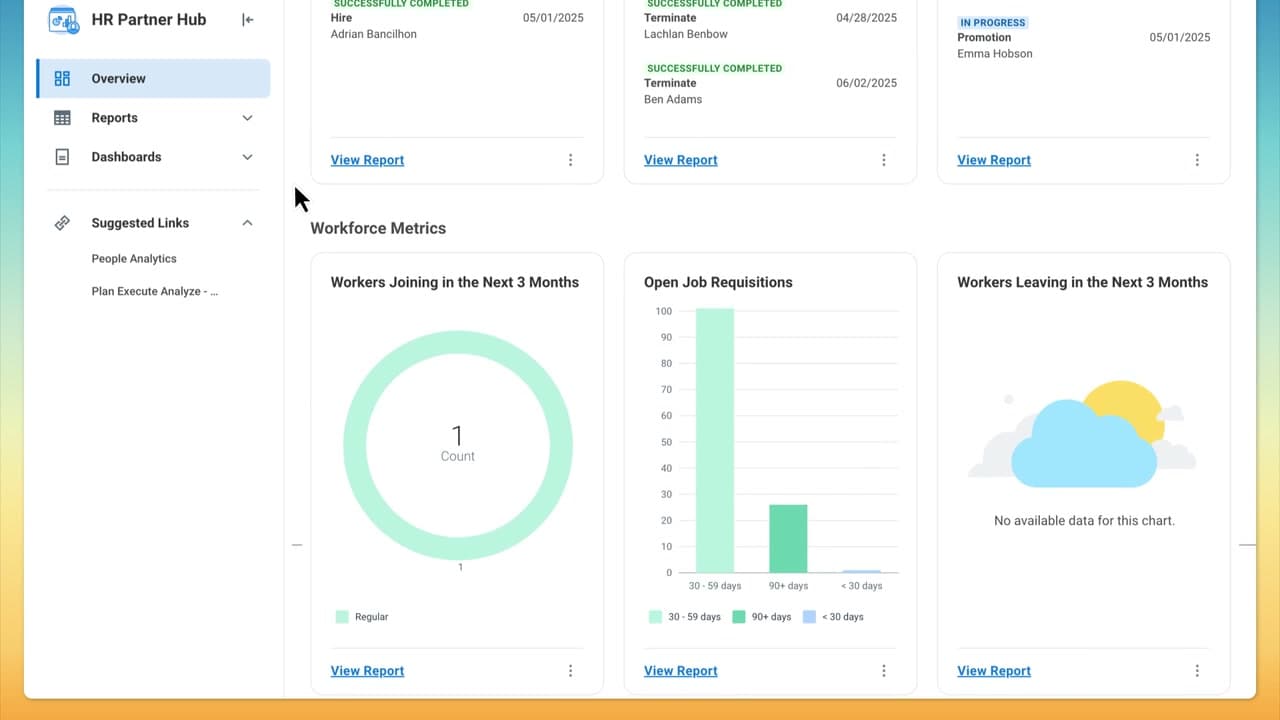The image size is (1280, 720).
Task: Open options menu for Workers Joining chart
Action: click(571, 671)
